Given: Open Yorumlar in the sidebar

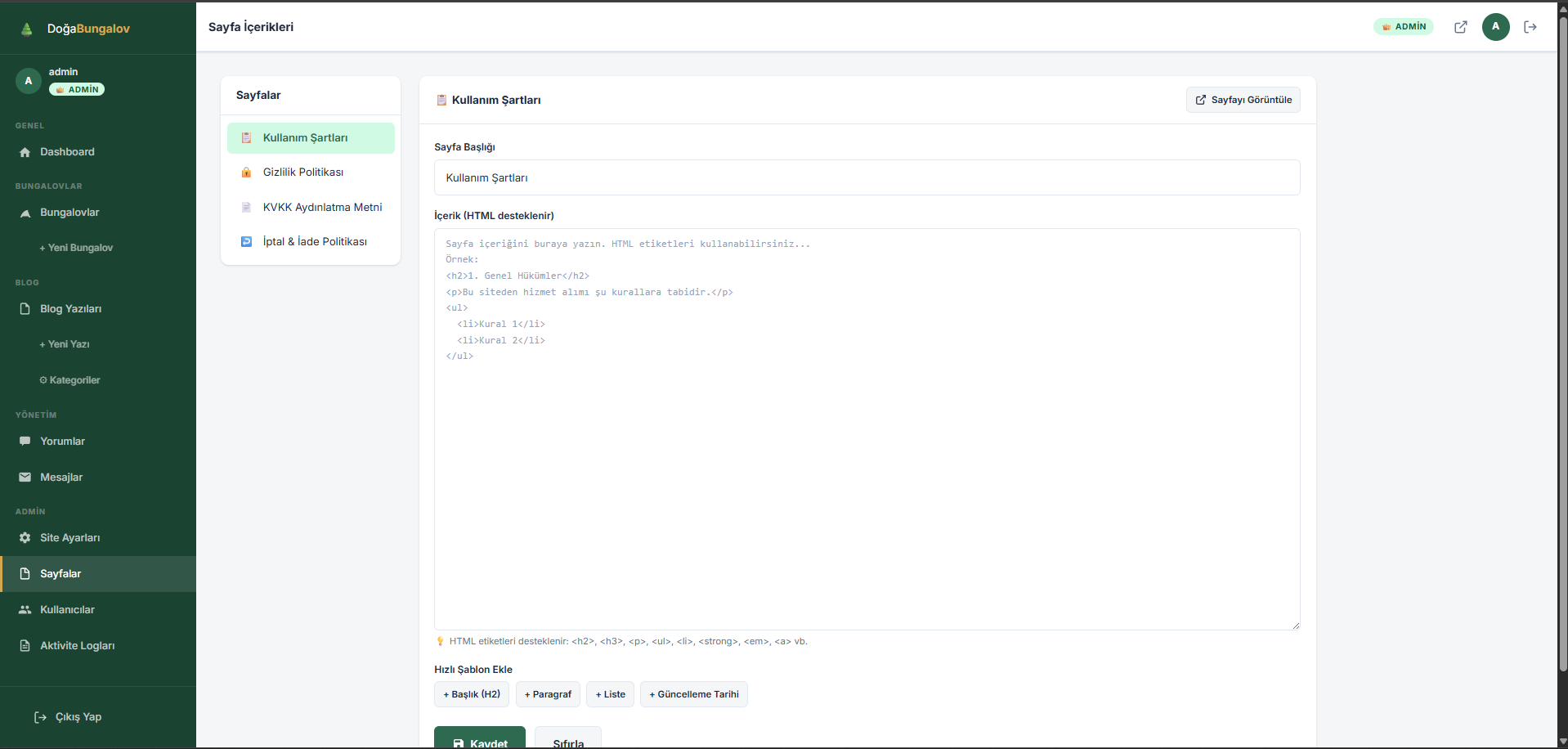Looking at the screenshot, I should tap(62, 442).
